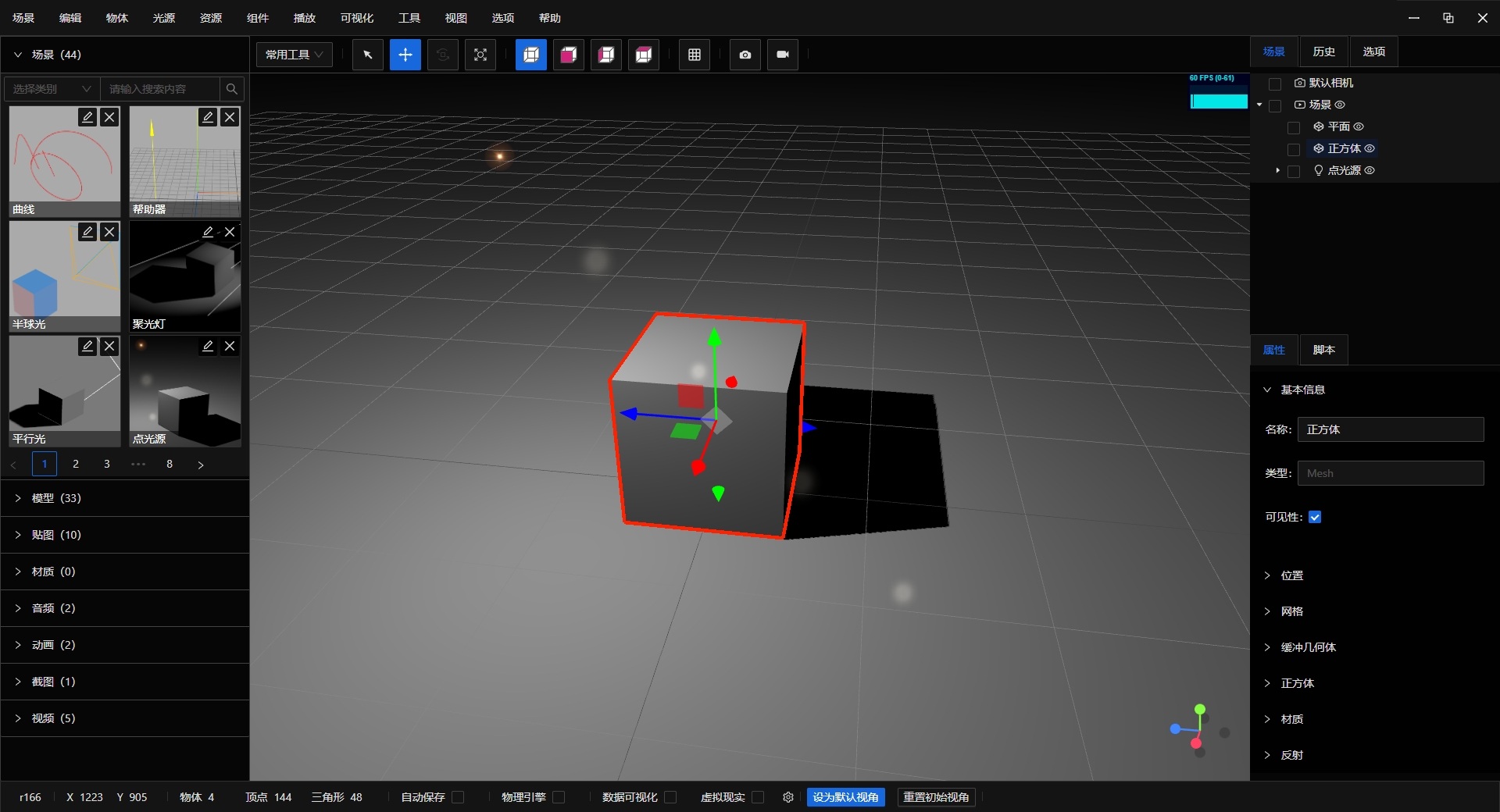Screen dimensions: 1500x812
Task: Enable the 自动保存 checkbox in status bar
Action: tap(459, 797)
